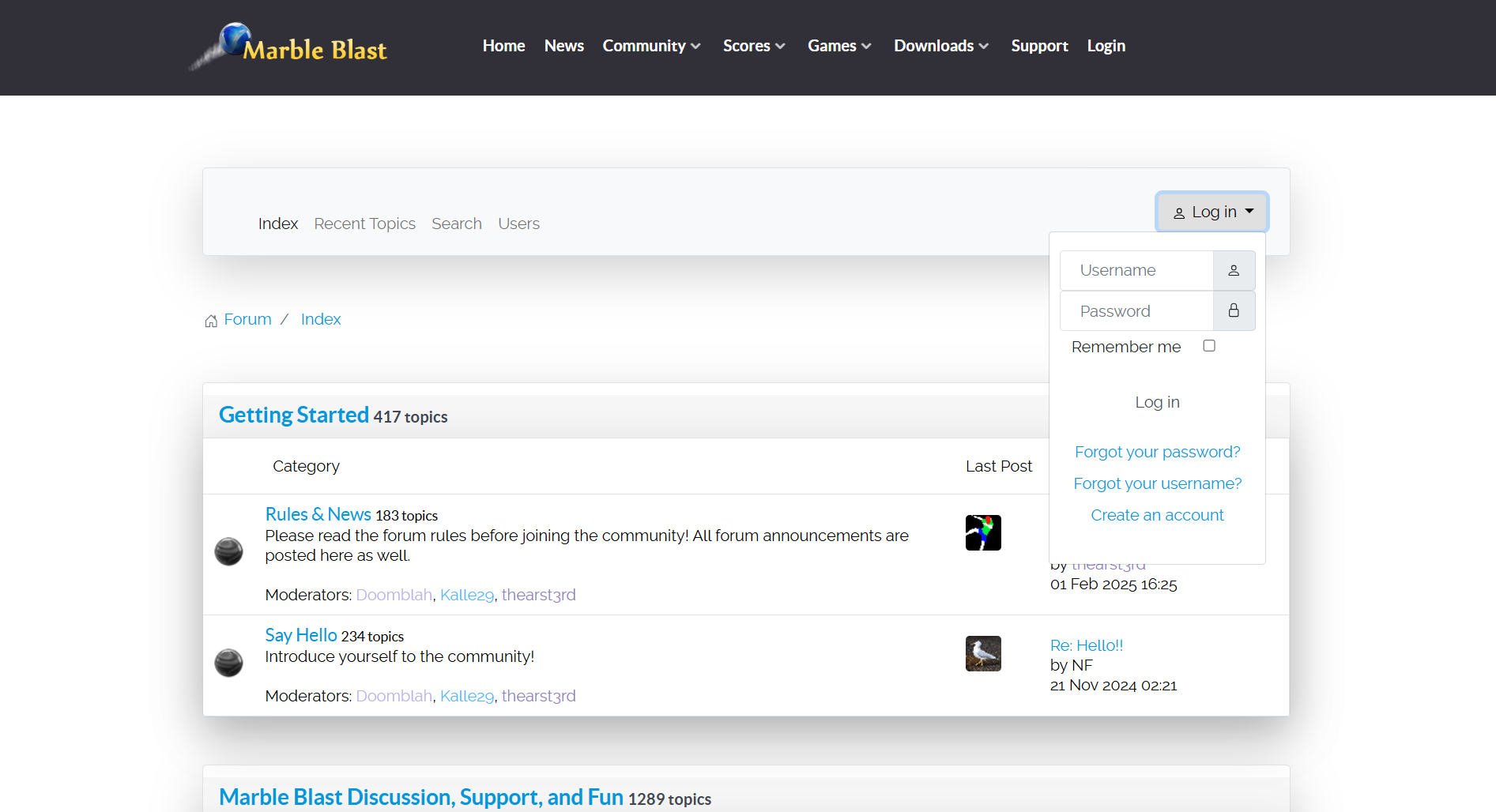Image resolution: width=1496 pixels, height=812 pixels.
Task: Click Forgot your password link
Action: pyautogui.click(x=1157, y=453)
